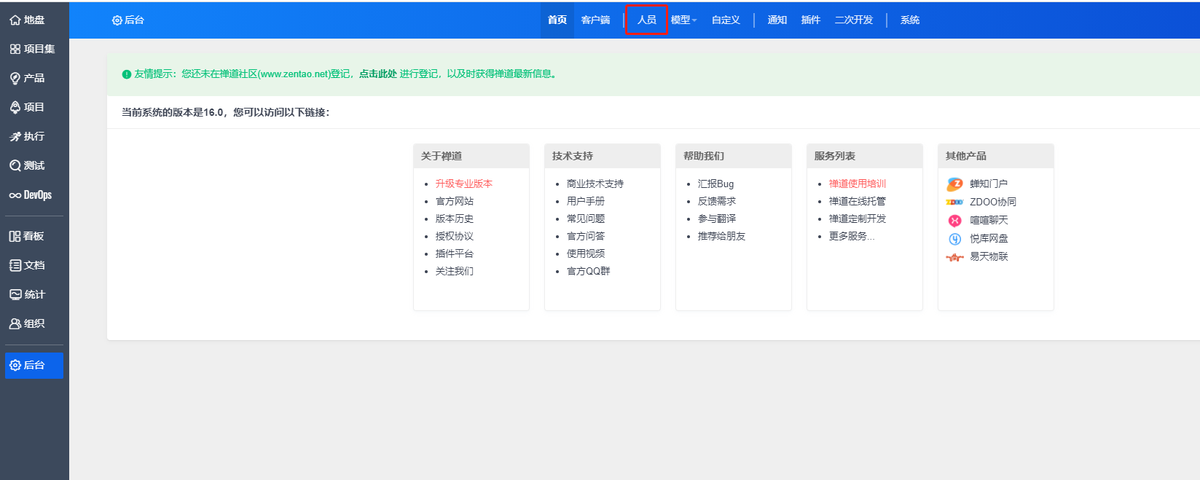Open 授权协议 link

454,237
